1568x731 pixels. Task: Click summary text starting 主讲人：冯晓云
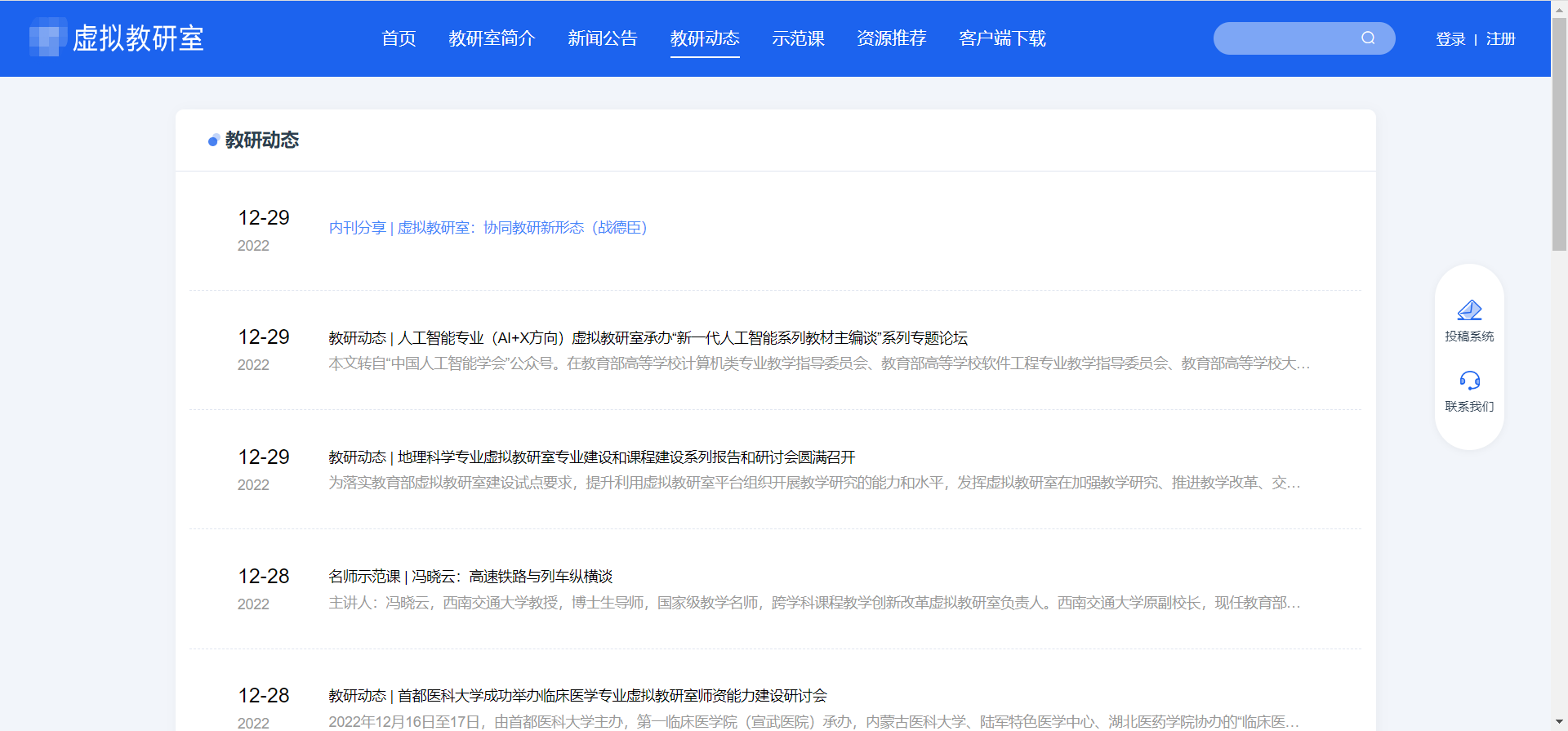(x=814, y=603)
